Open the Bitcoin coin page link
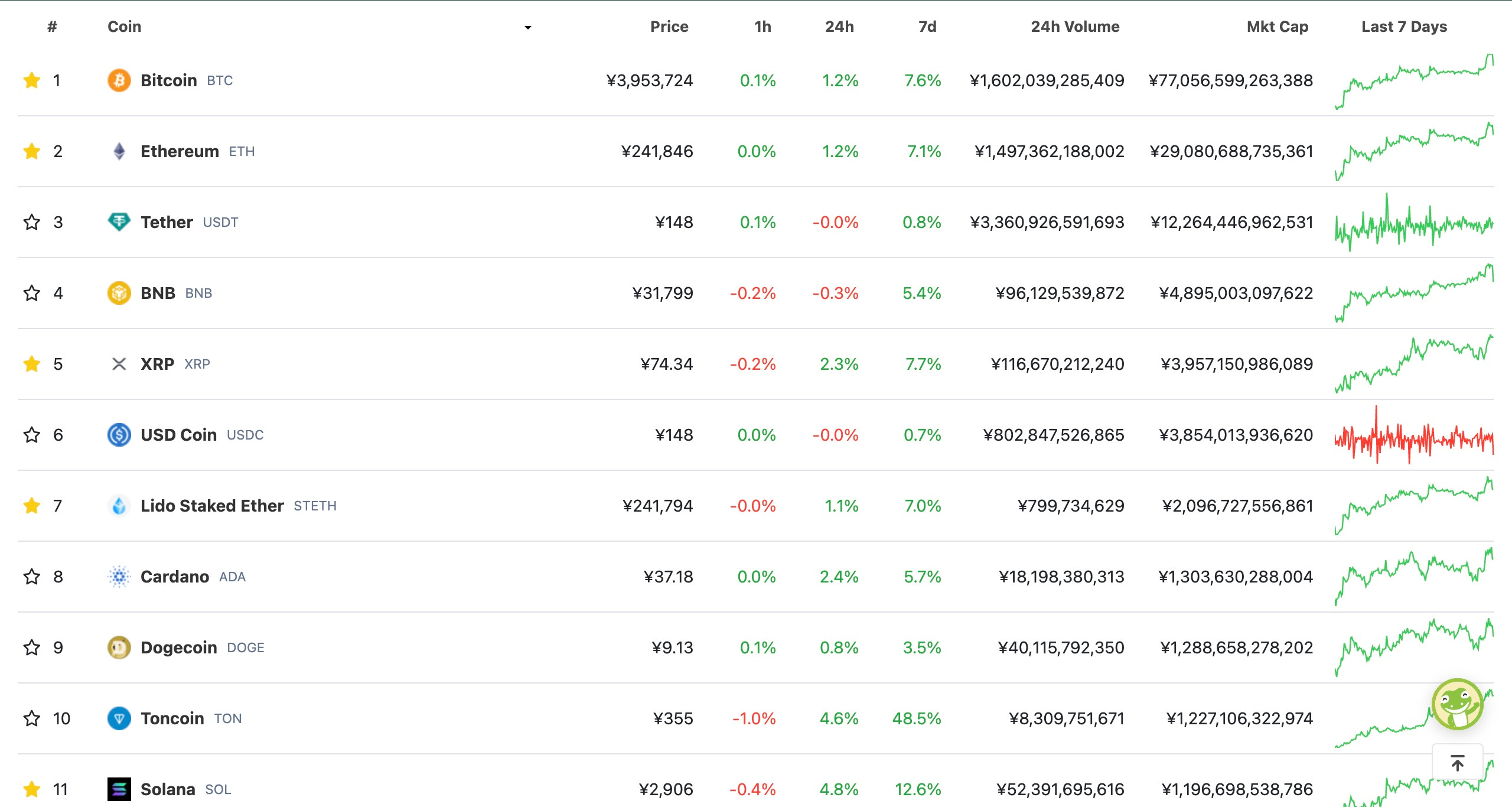1512x807 pixels. pos(169,80)
